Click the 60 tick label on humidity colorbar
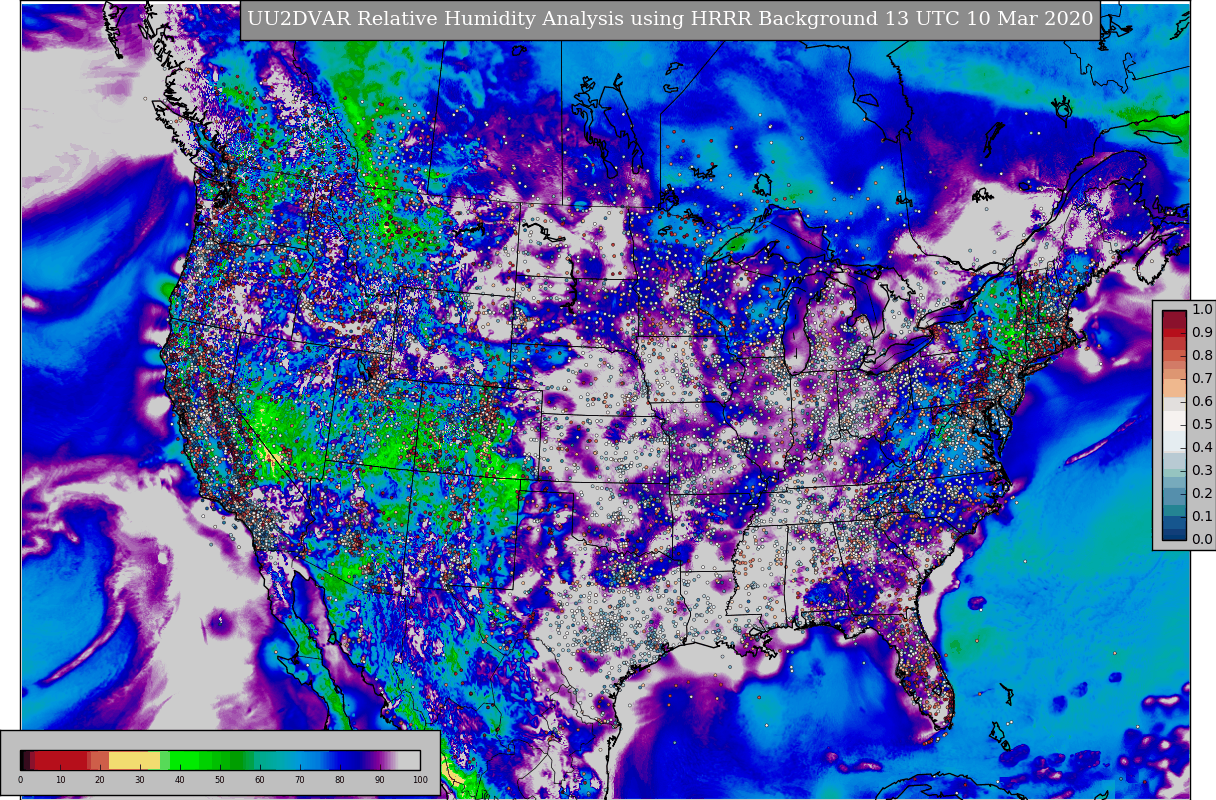The width and height of the screenshot is (1216, 800). pyautogui.click(x=260, y=780)
